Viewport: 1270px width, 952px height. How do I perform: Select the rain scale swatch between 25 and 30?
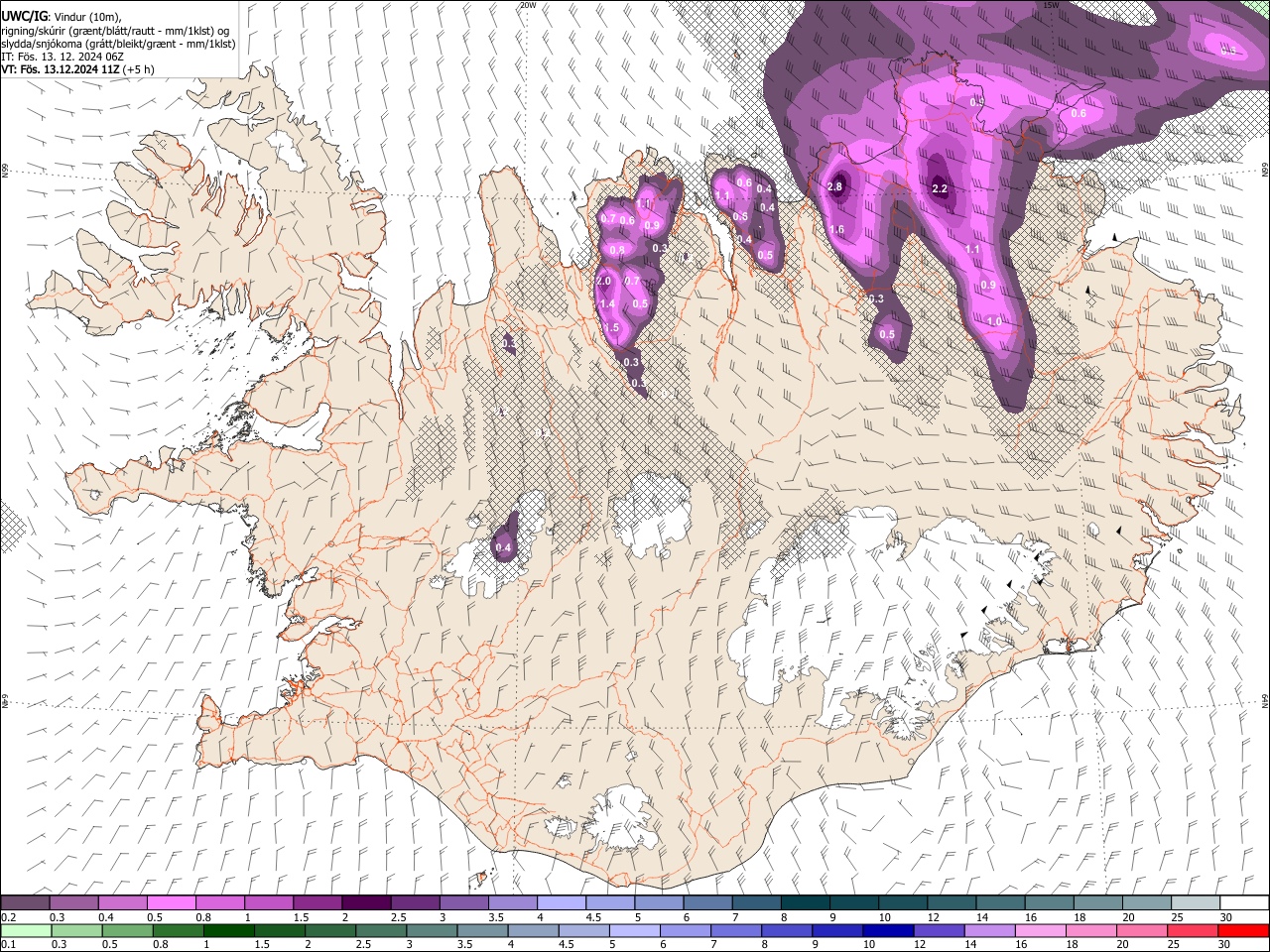(1193, 930)
